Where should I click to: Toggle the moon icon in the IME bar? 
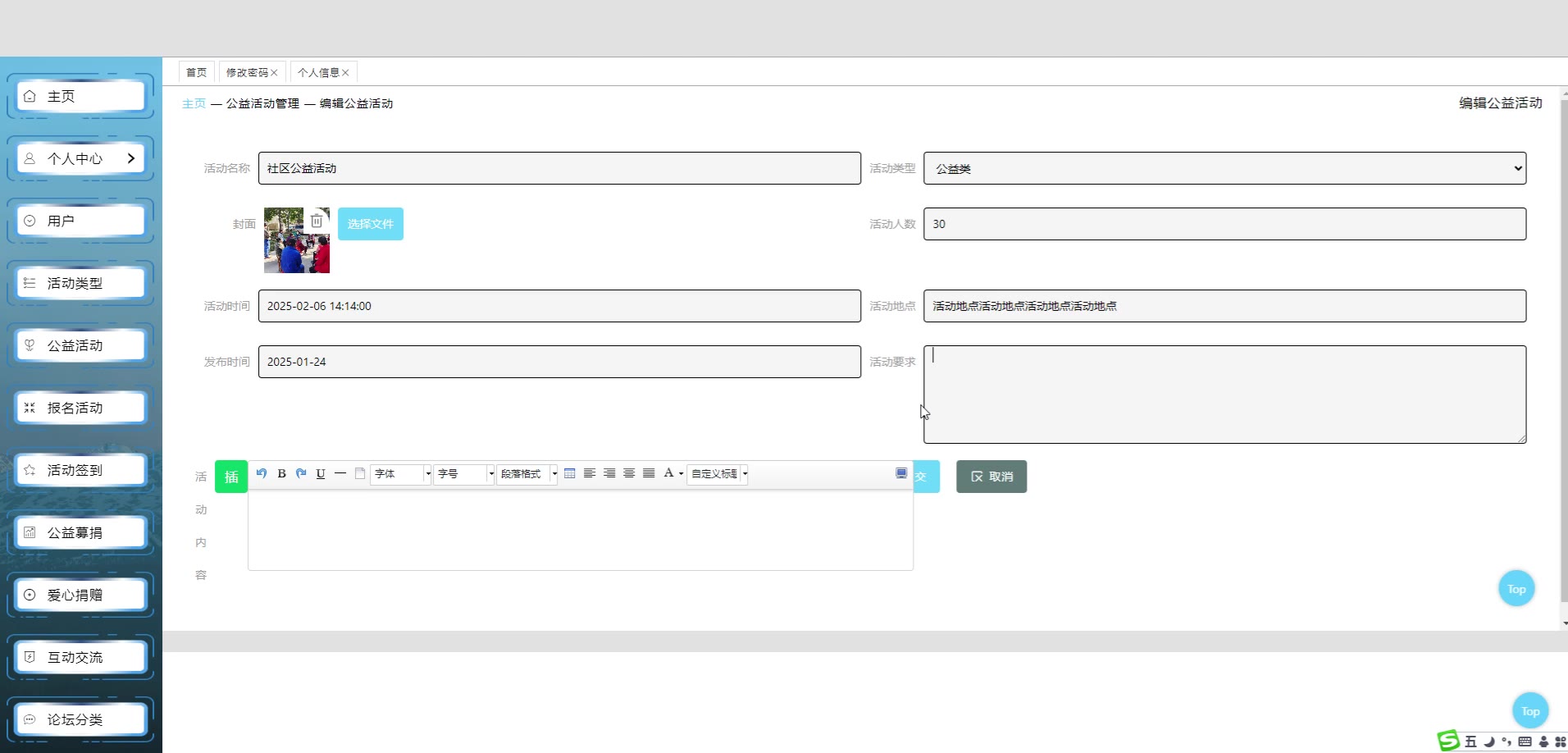(x=1489, y=742)
